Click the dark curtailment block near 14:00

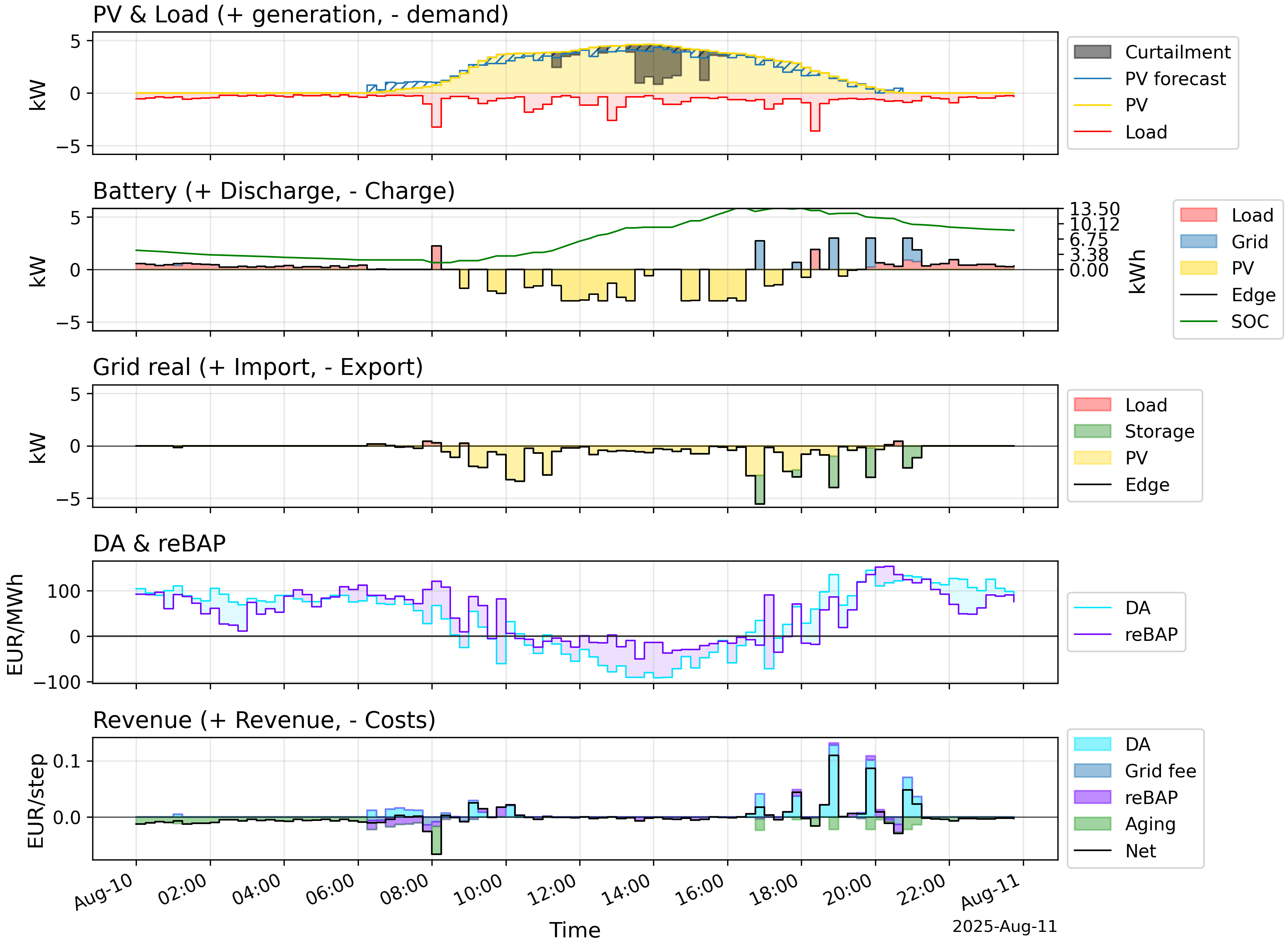tap(657, 65)
